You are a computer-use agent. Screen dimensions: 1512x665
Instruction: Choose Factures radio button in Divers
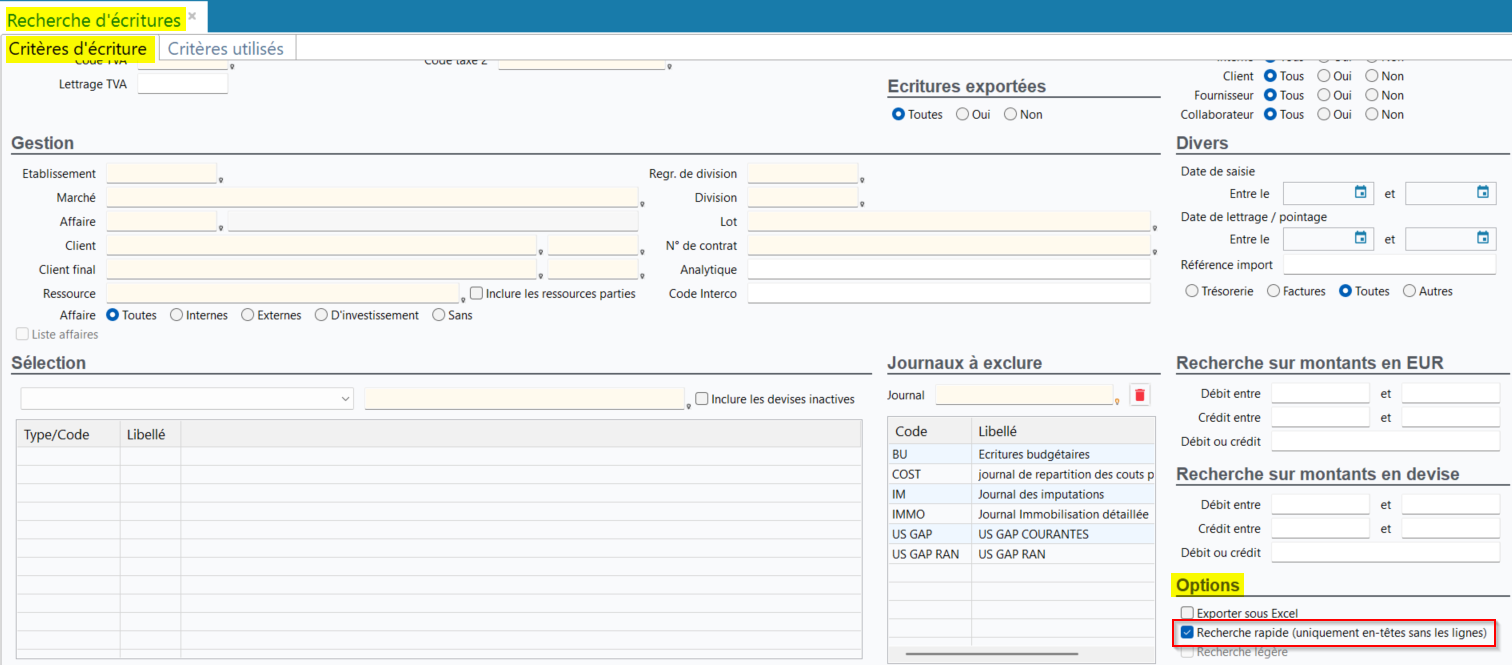click(x=1273, y=291)
